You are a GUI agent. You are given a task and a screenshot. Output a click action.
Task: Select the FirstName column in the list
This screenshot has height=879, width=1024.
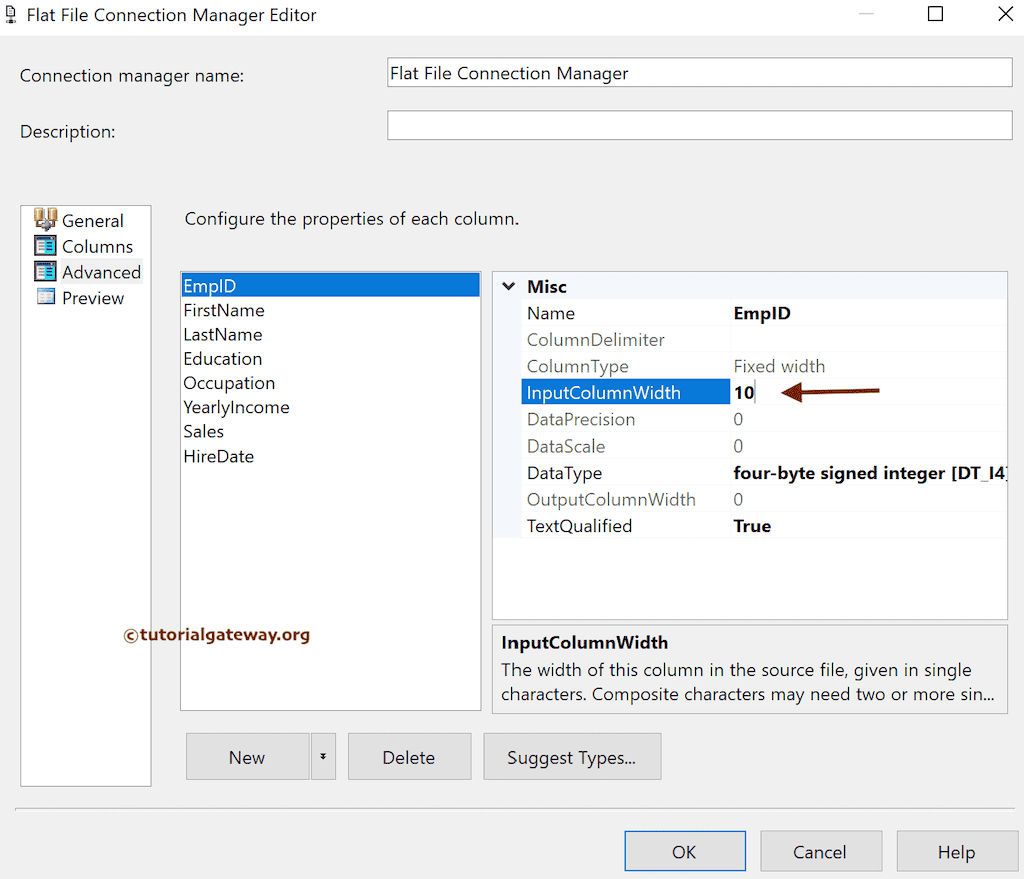tap(223, 310)
